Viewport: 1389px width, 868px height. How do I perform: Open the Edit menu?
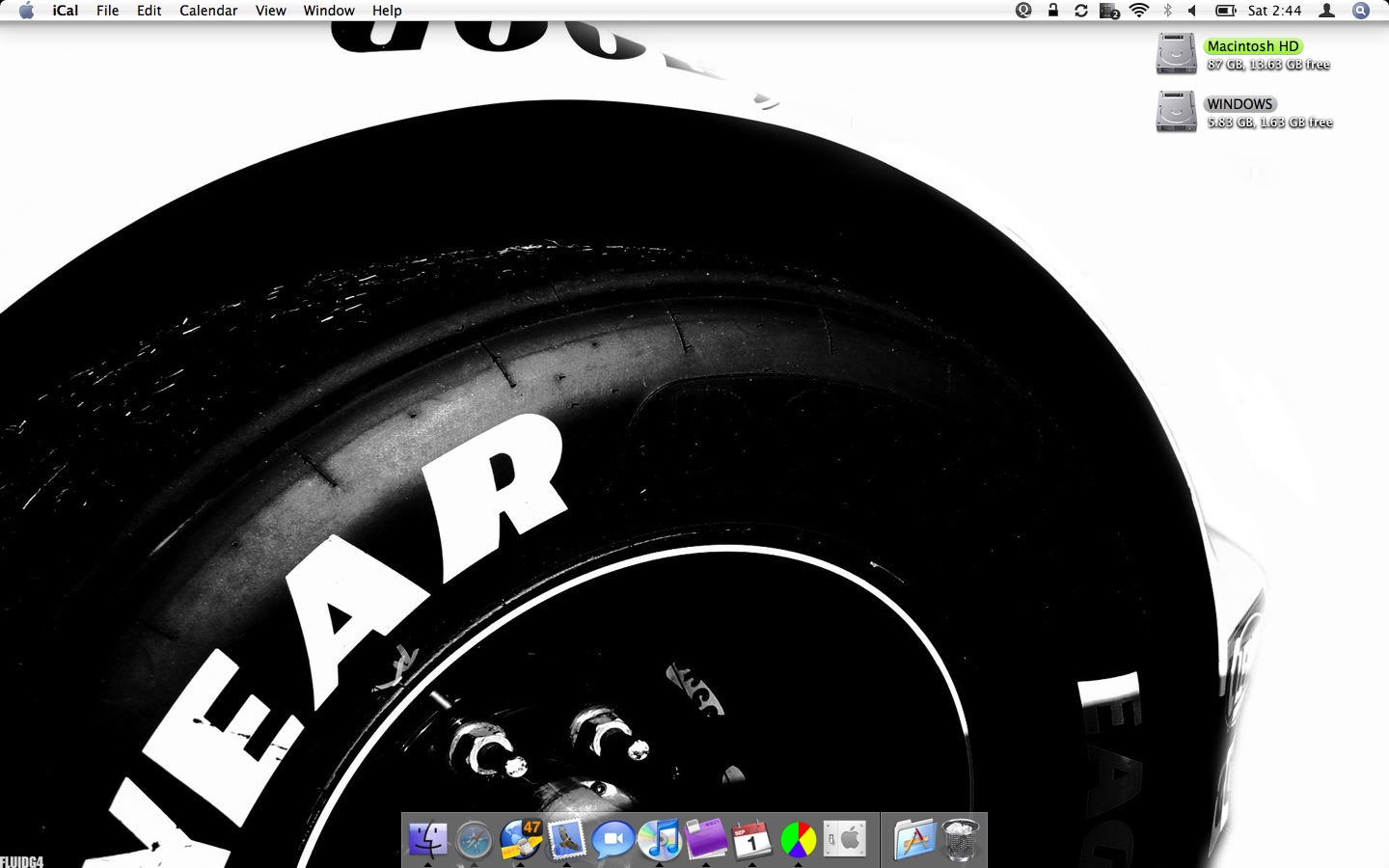click(149, 11)
